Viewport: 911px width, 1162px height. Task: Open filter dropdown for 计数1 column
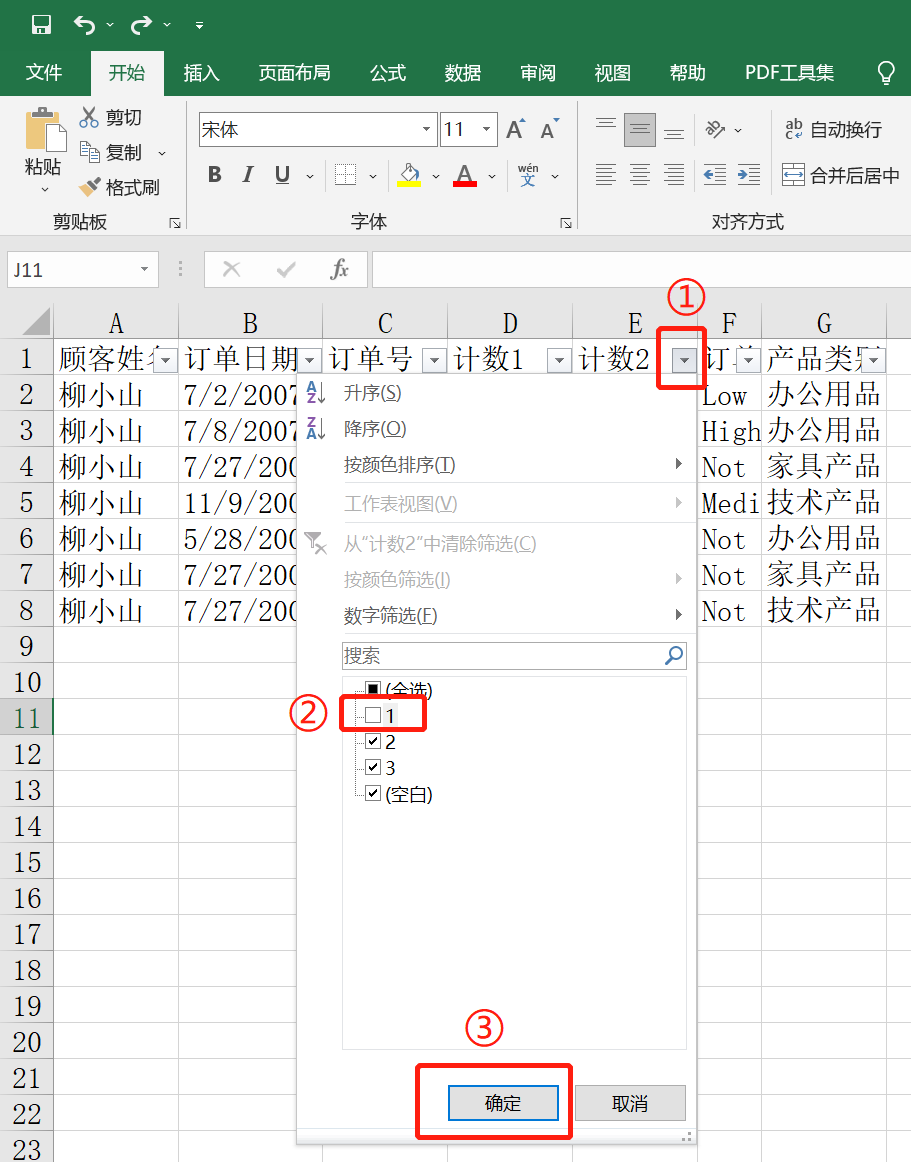point(560,361)
